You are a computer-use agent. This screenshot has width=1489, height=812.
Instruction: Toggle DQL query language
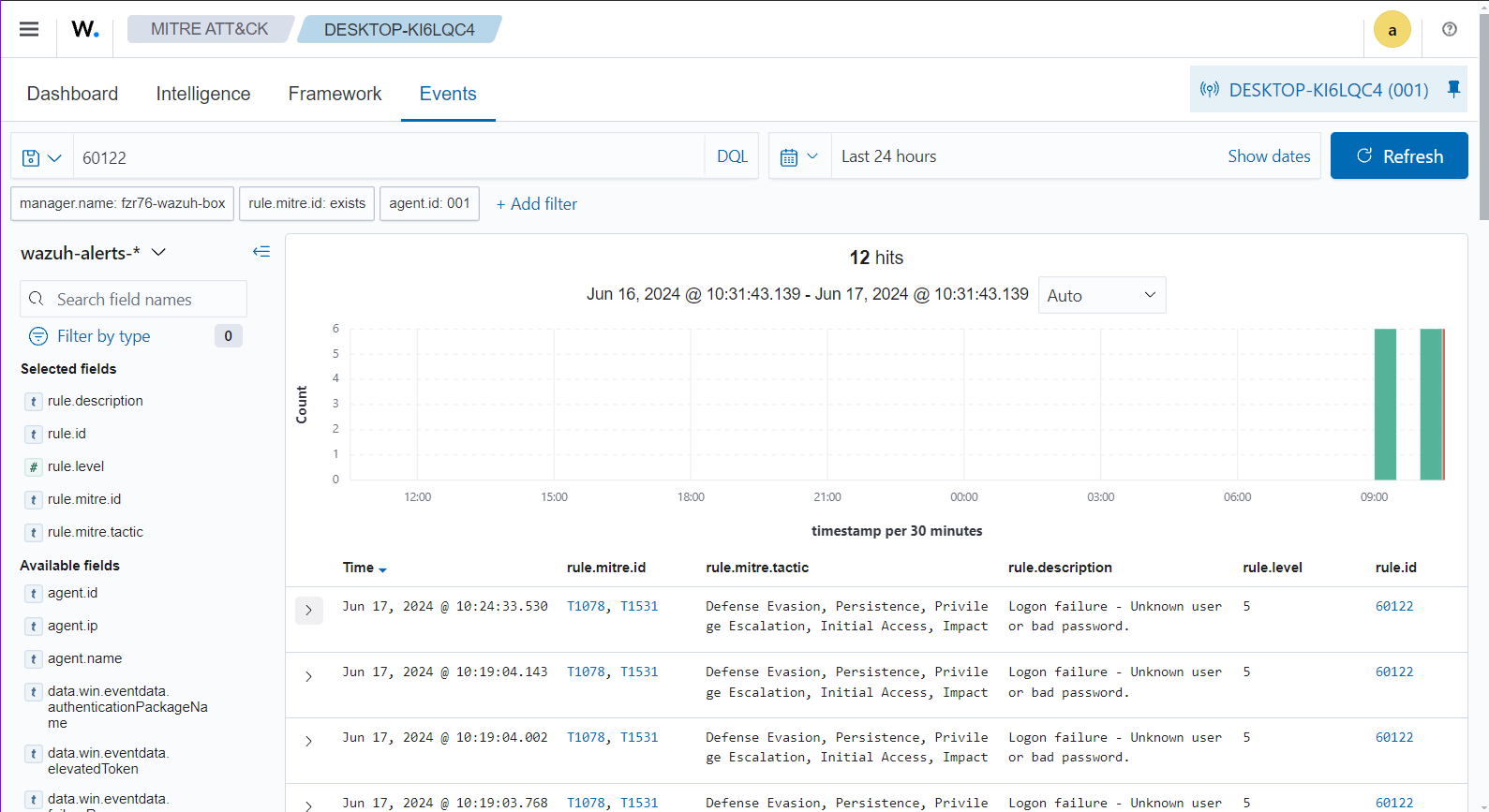pyautogui.click(x=732, y=156)
